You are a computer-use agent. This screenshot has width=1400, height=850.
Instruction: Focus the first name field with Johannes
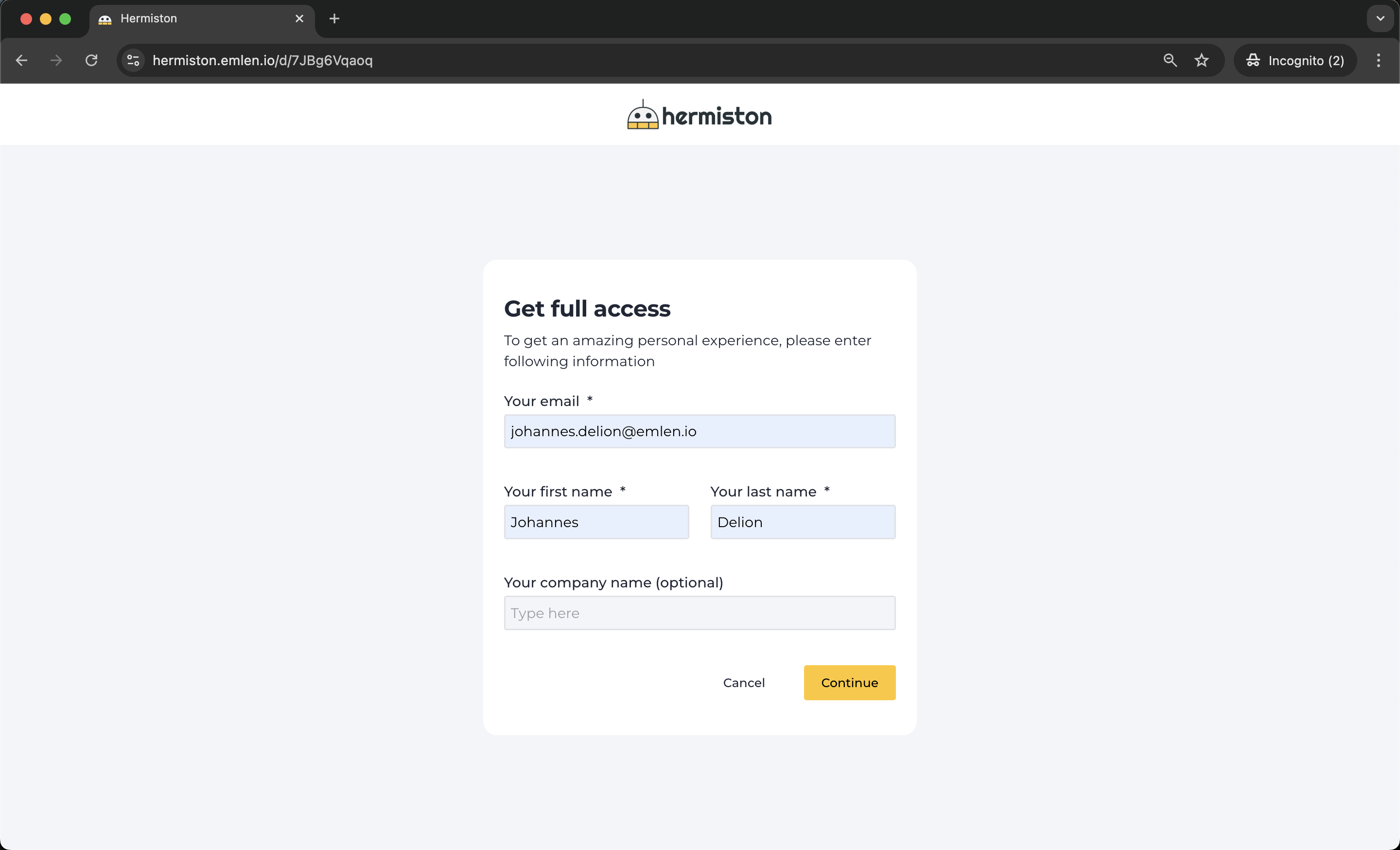click(x=595, y=522)
